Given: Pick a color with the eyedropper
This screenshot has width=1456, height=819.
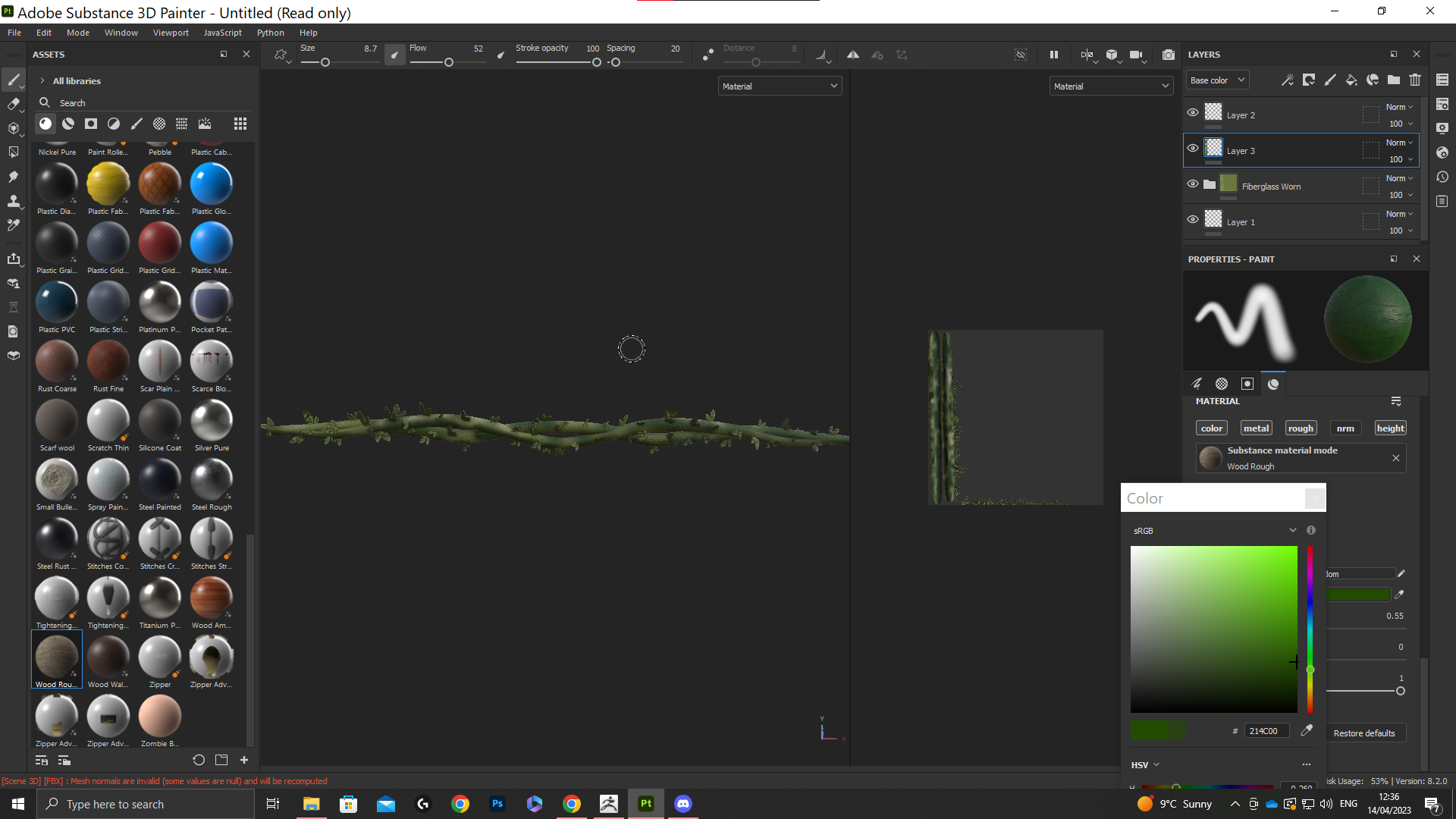Looking at the screenshot, I should click(x=1307, y=730).
